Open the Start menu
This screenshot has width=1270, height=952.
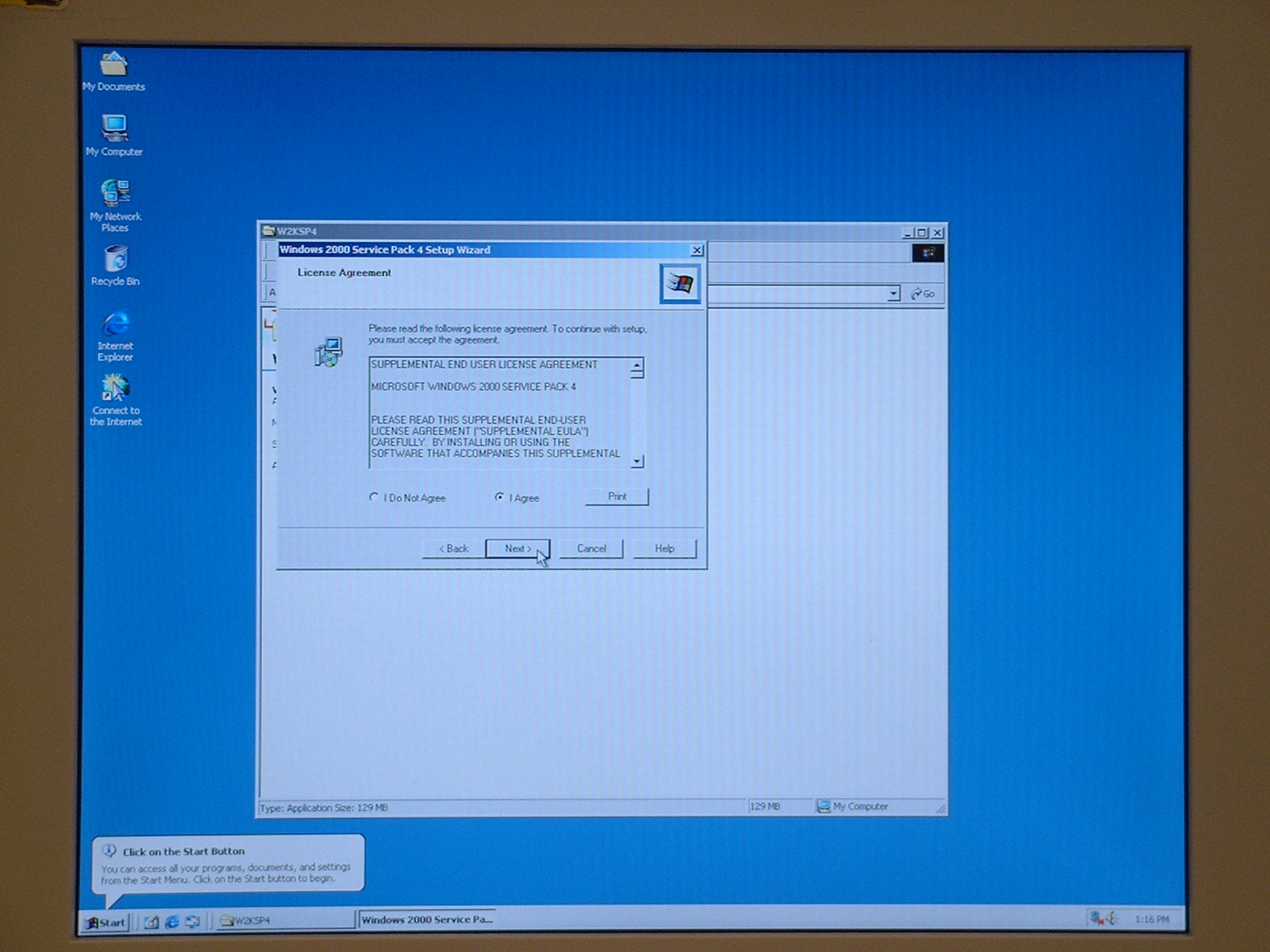106,922
